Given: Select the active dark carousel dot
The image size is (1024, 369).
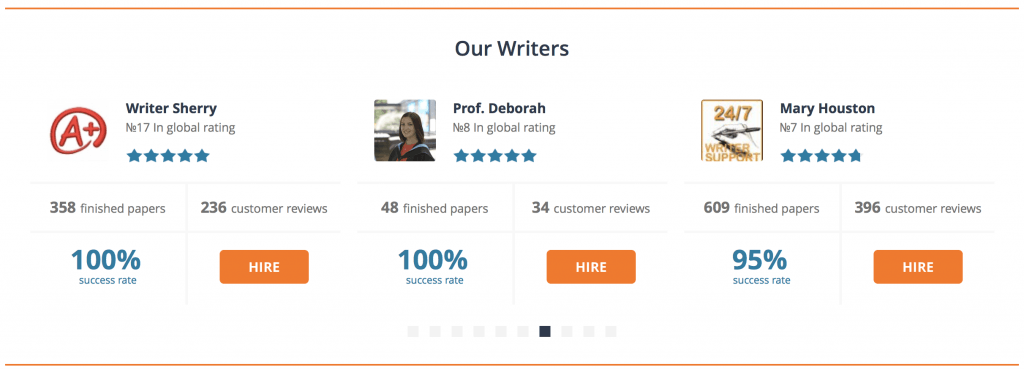Looking at the screenshot, I should 545,332.
